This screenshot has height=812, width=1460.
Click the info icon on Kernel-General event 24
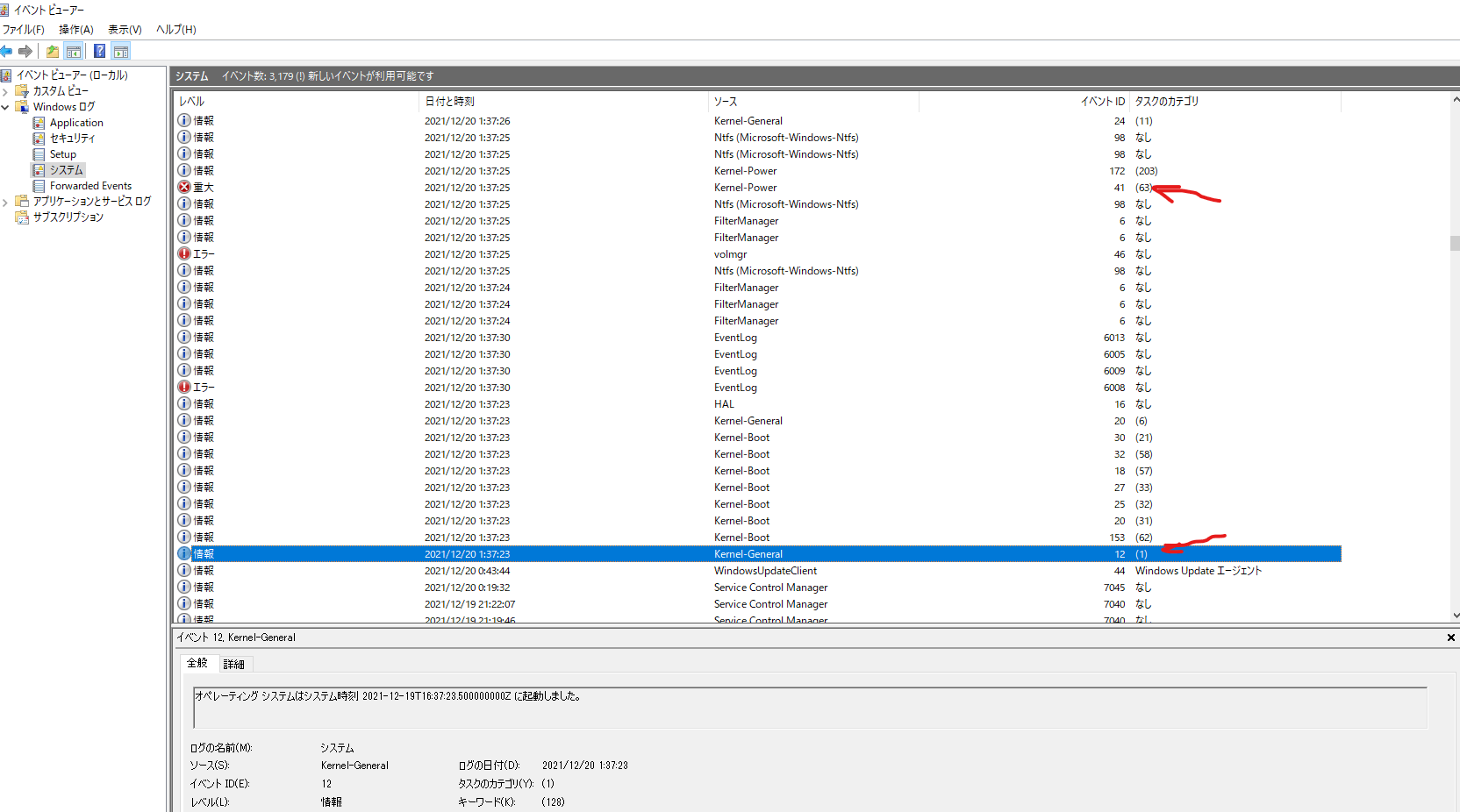184,120
